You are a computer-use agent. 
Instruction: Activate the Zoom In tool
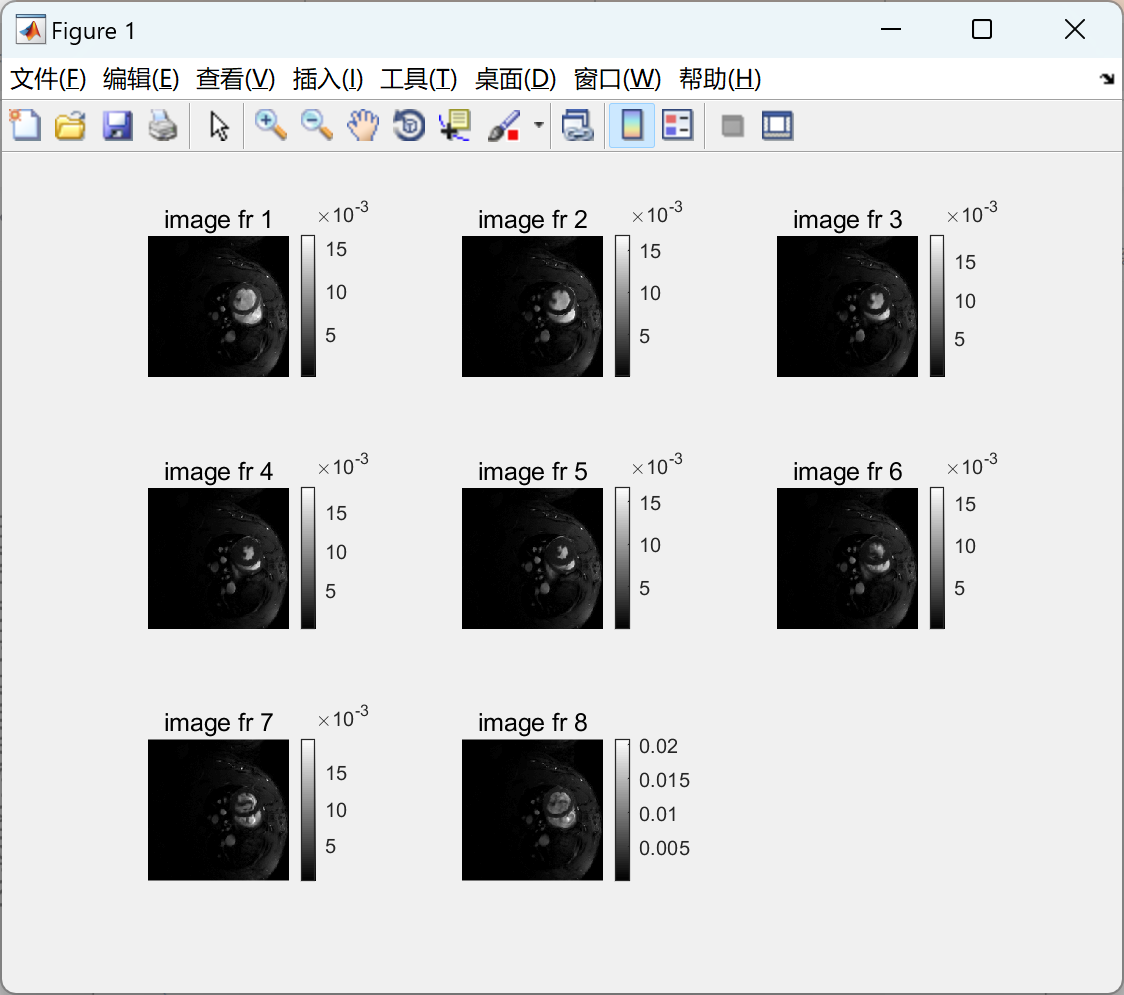[x=270, y=125]
